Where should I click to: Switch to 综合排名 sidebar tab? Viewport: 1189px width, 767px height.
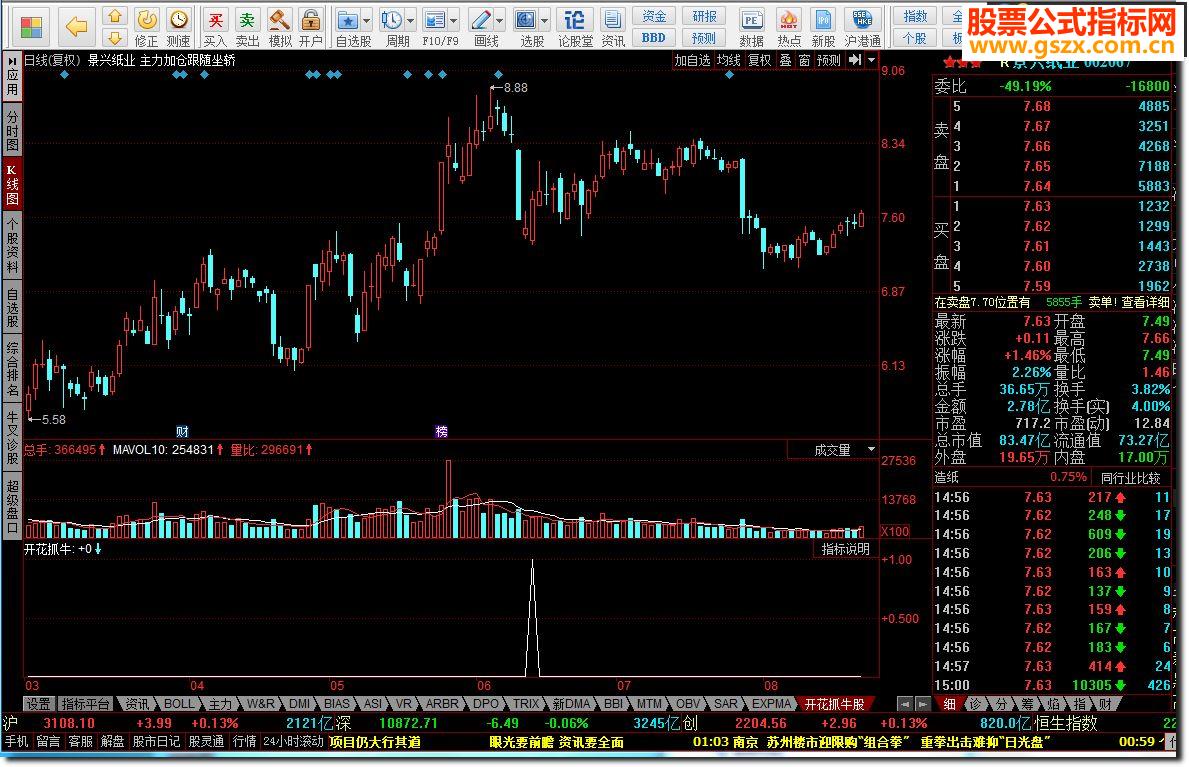pyautogui.click(x=12, y=369)
